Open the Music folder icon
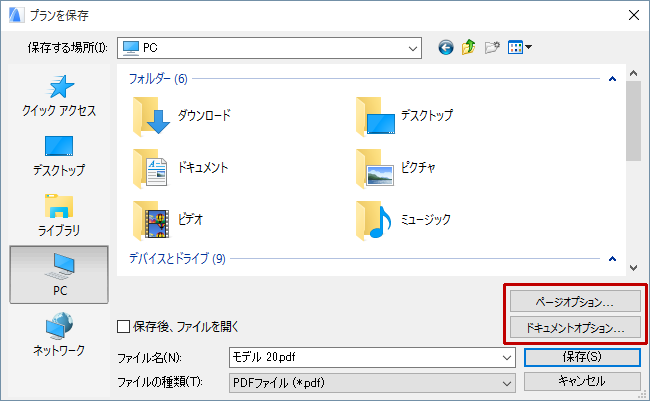The image size is (650, 401). pos(374,220)
